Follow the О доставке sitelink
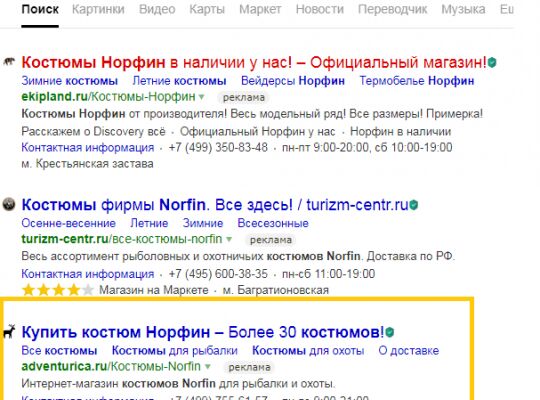 pyautogui.click(x=408, y=351)
